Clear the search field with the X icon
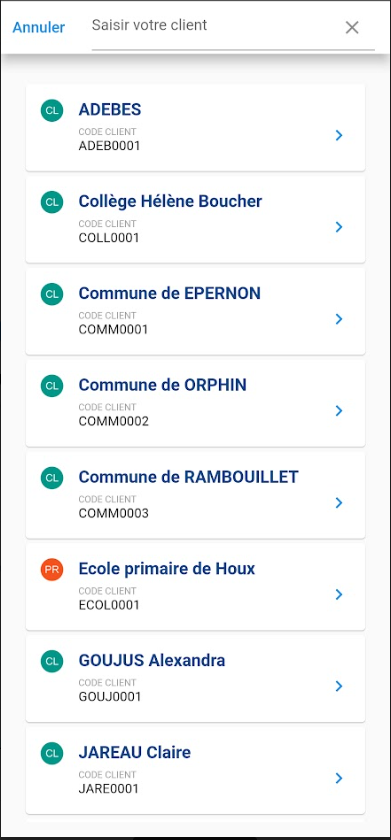 point(352,28)
